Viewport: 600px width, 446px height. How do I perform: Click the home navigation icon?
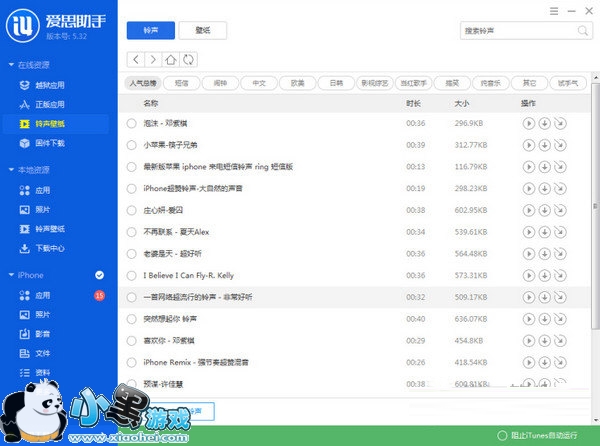pos(171,60)
